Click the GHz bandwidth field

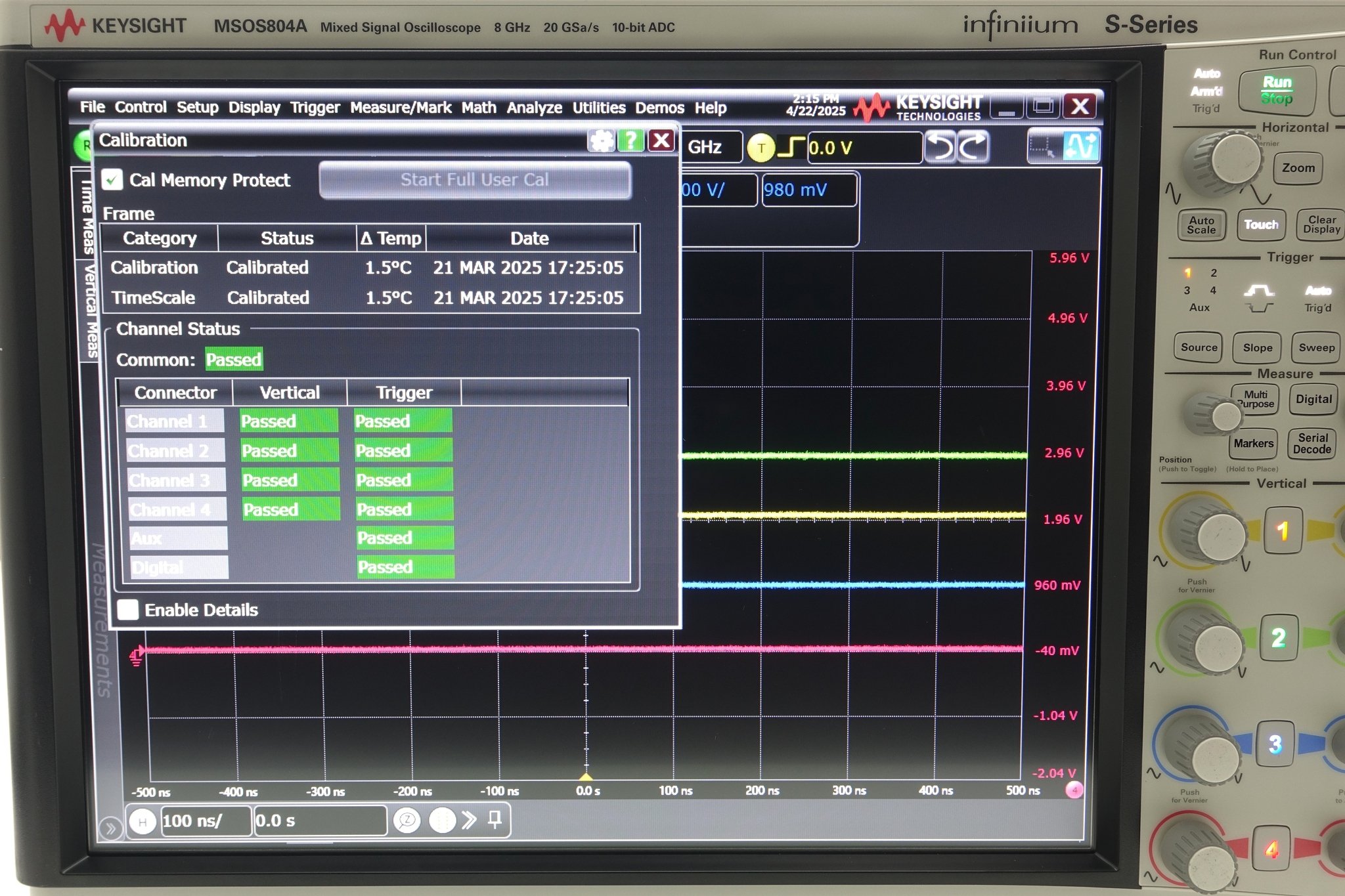click(x=712, y=147)
